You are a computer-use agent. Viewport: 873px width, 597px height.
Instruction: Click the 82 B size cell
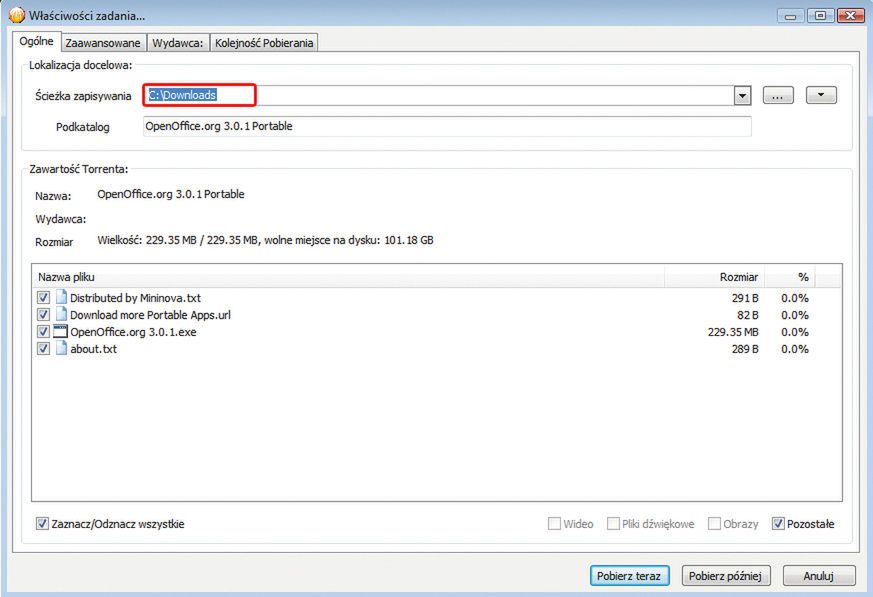(748, 315)
